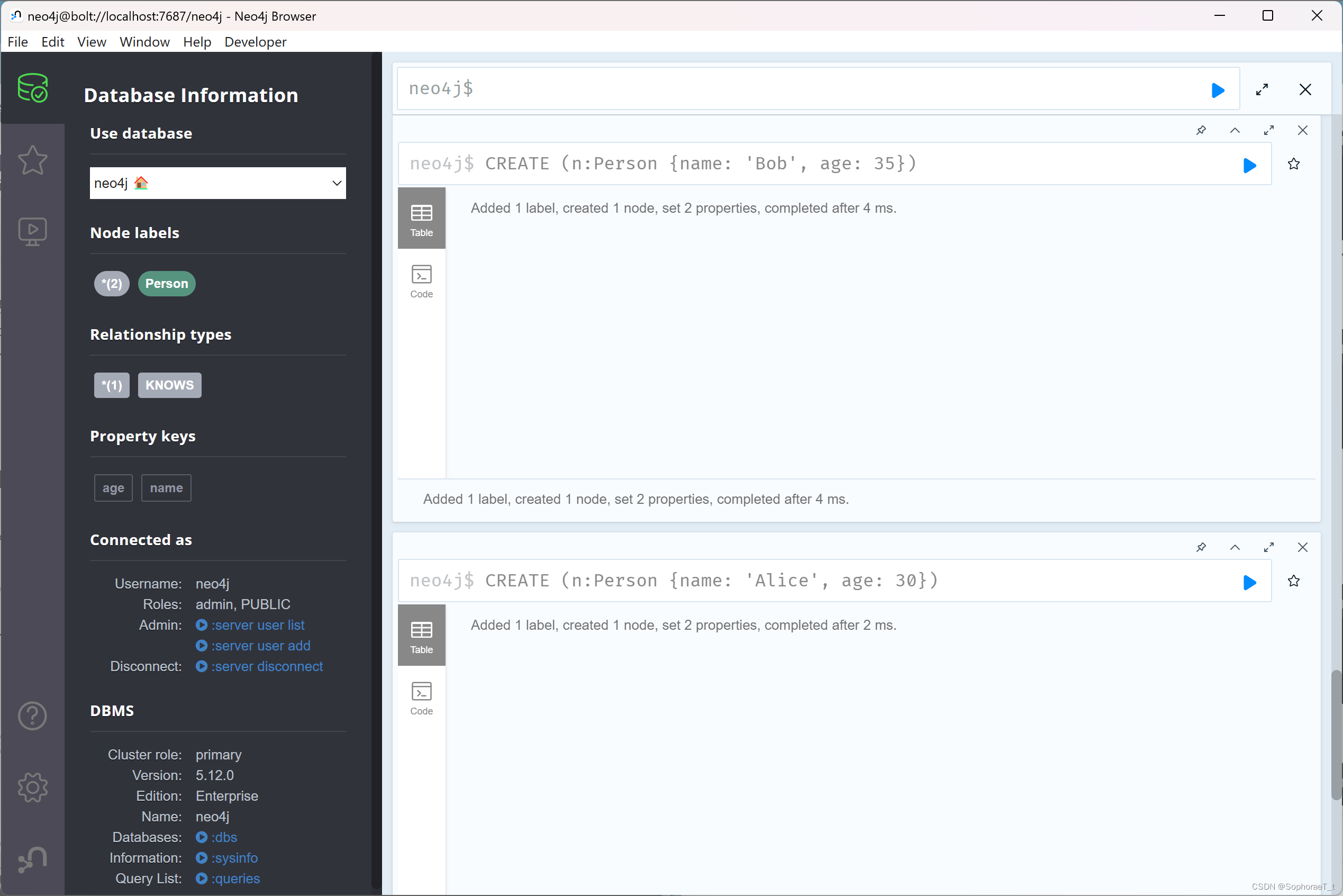Open the Favorites star sidebar icon

click(33, 159)
